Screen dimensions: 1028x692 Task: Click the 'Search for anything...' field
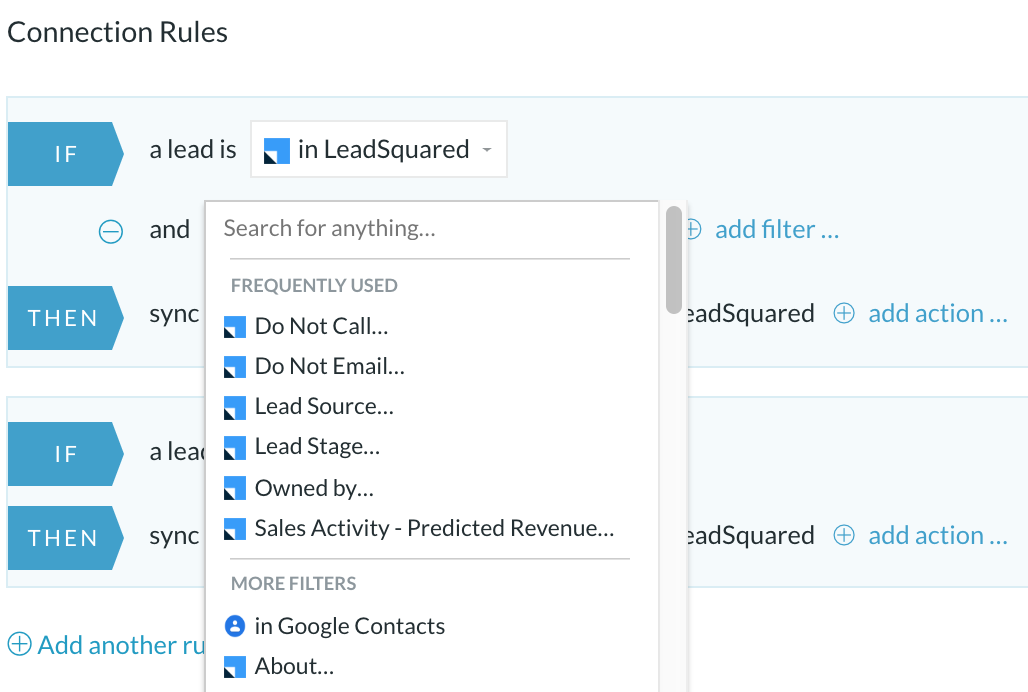(429, 229)
